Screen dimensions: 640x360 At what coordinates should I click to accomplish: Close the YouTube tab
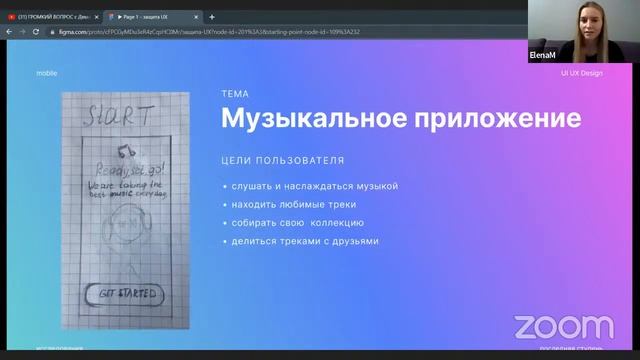tap(96, 17)
